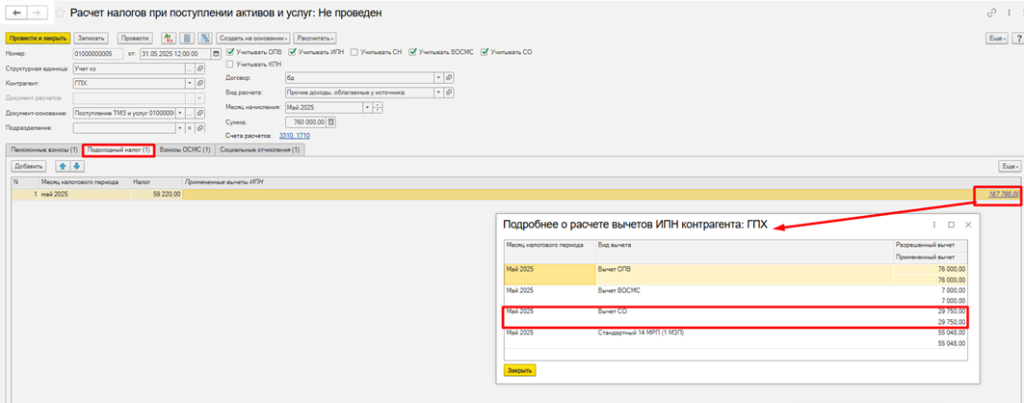Expand the Вид расчета dropdown list
This screenshot has height=403, width=1024.
[439, 92]
